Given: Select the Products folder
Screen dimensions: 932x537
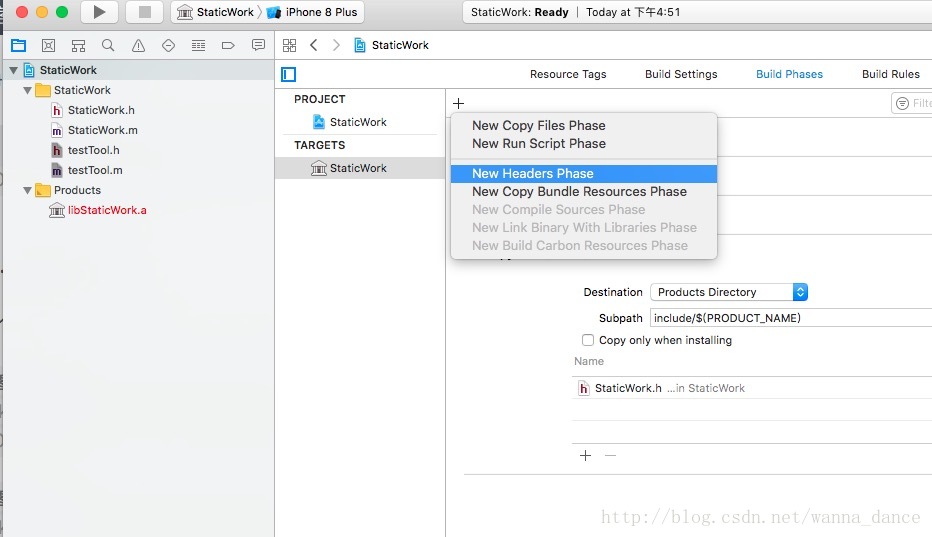Looking at the screenshot, I should pyautogui.click(x=77, y=190).
